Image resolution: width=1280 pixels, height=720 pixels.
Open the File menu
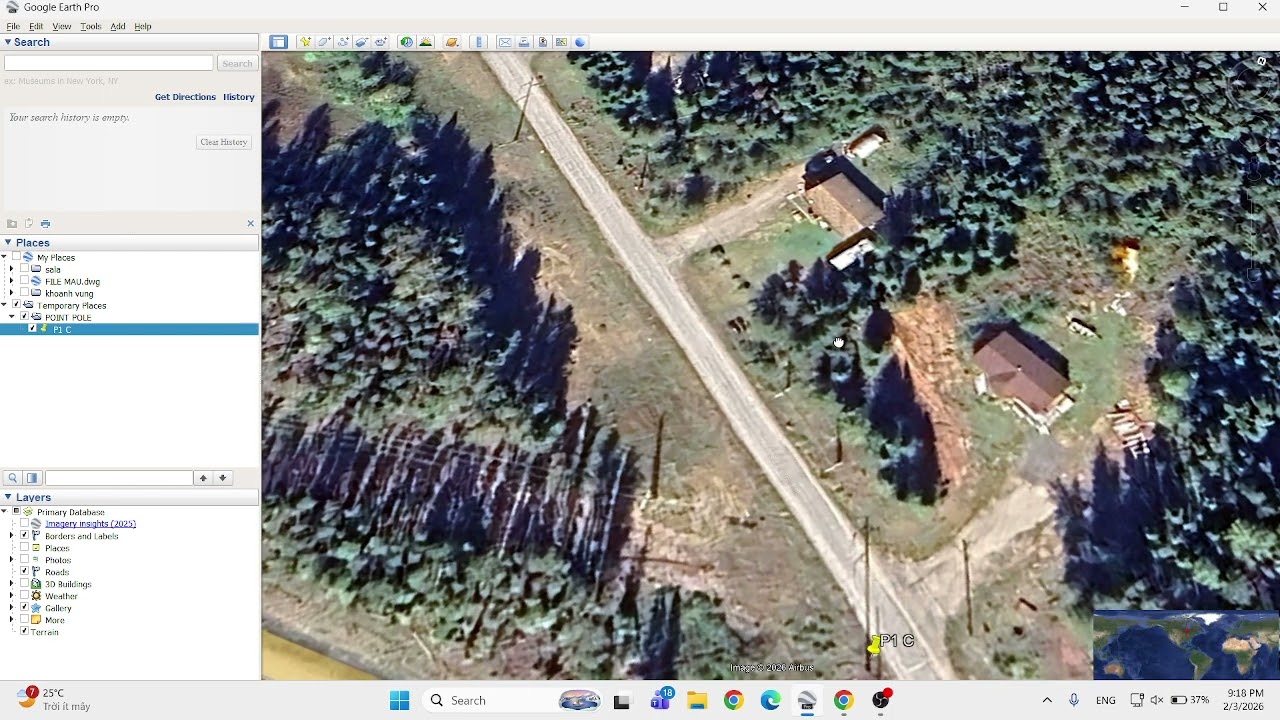(13, 26)
